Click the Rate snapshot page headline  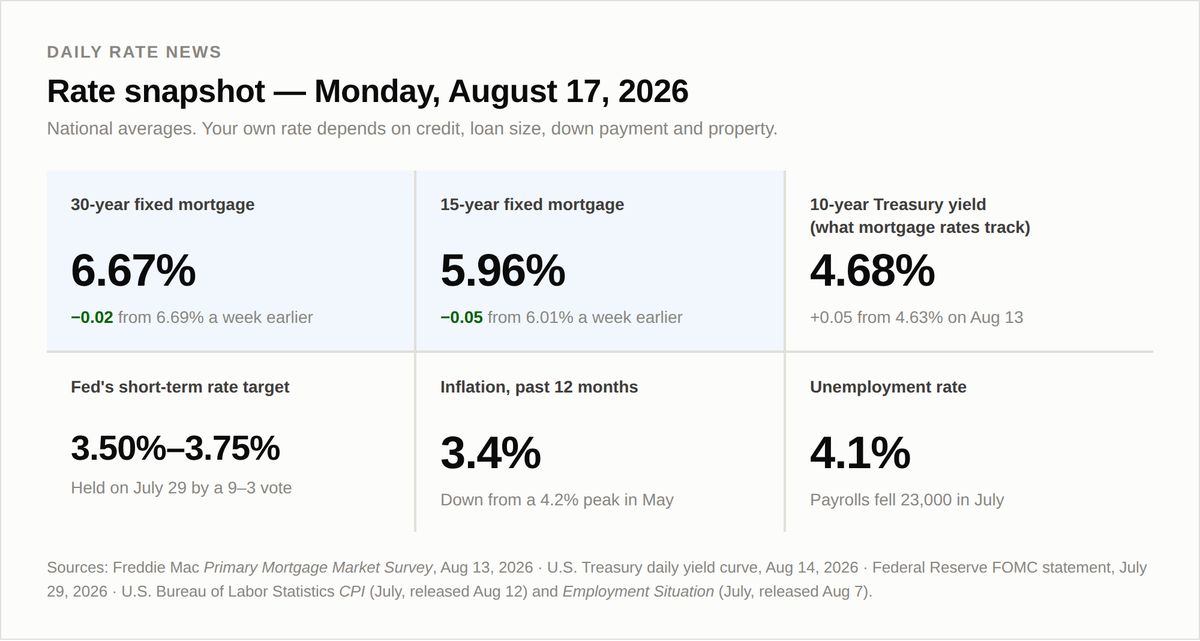coord(368,91)
